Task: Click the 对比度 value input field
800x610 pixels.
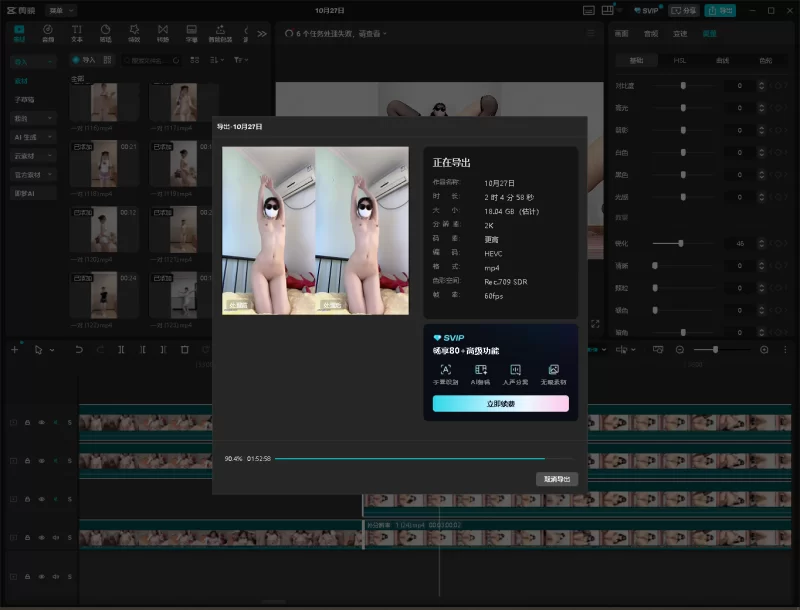Action: [740, 86]
